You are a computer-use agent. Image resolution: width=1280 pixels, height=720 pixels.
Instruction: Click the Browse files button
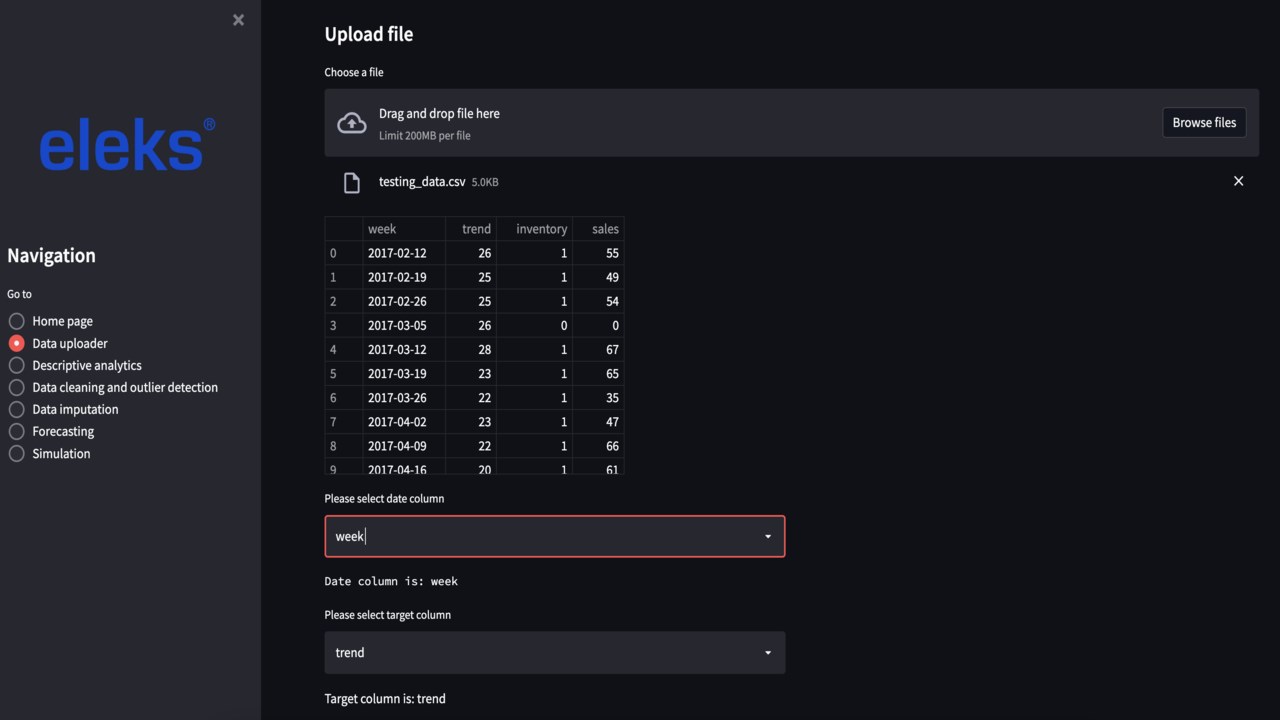click(1204, 123)
